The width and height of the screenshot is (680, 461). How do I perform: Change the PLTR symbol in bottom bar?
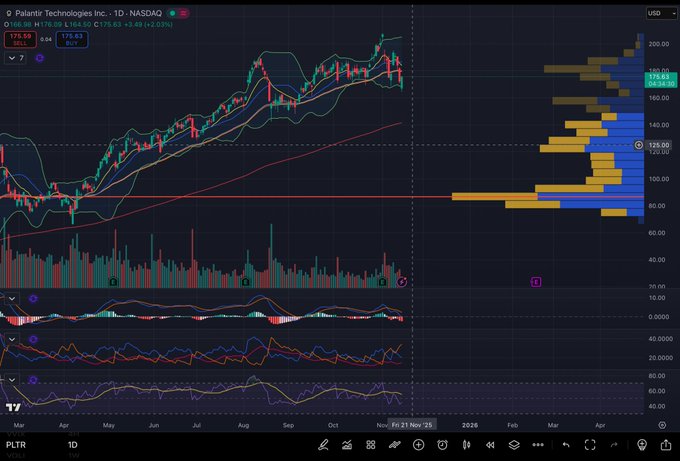tap(17, 444)
